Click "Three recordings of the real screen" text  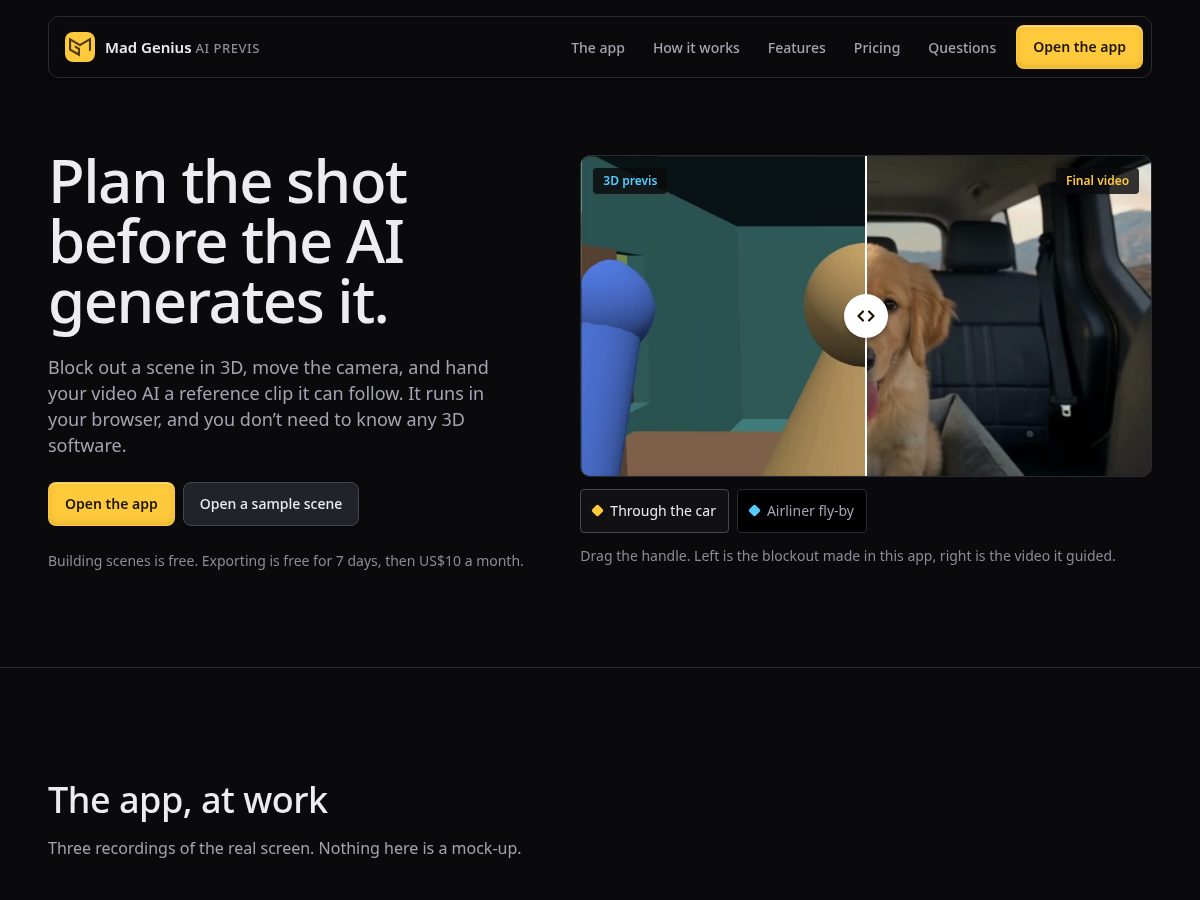point(285,848)
